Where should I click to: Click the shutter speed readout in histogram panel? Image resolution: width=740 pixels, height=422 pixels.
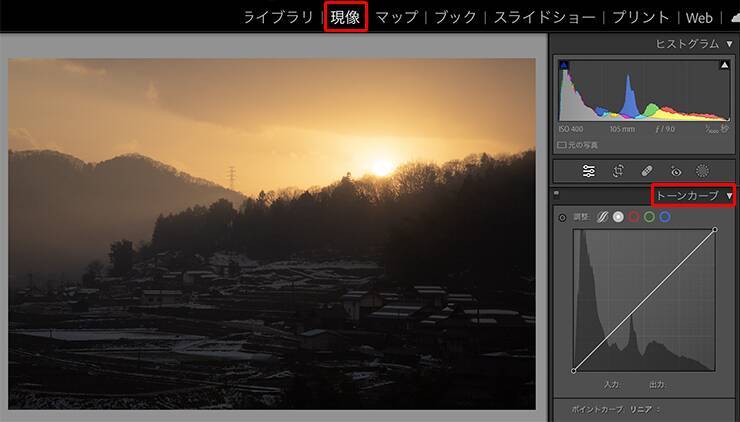[717, 128]
